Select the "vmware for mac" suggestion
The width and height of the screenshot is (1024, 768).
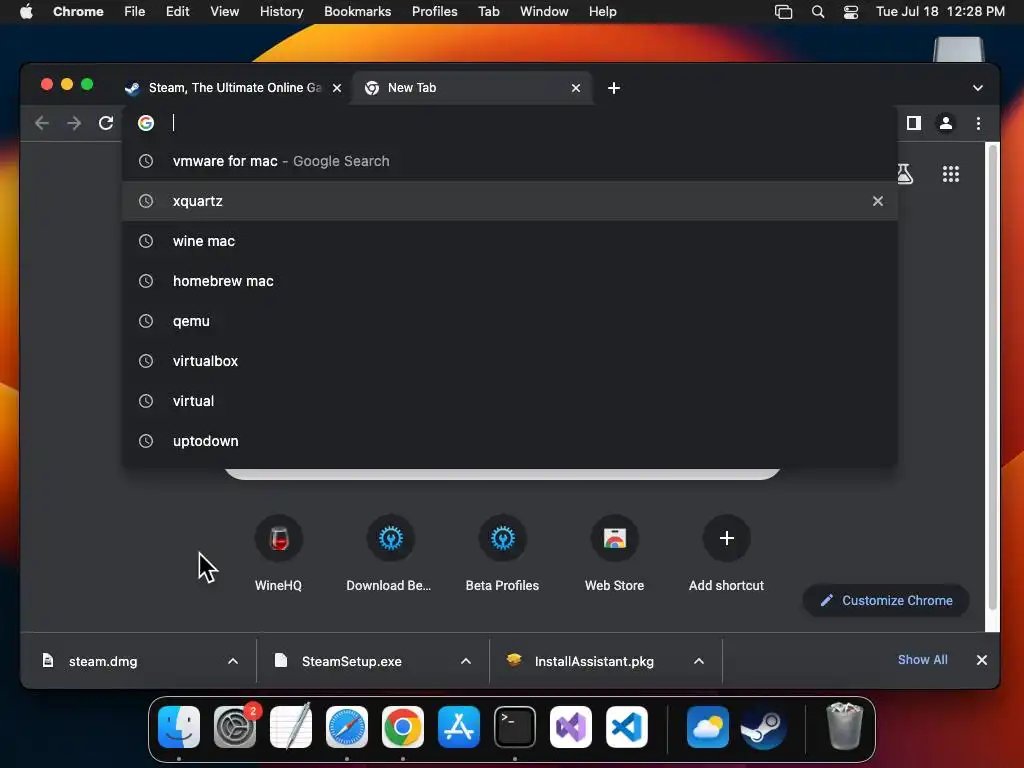(x=509, y=161)
